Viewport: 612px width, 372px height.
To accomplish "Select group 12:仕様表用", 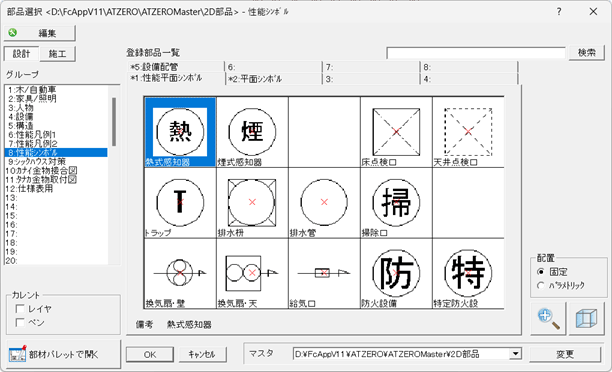I will 56,189.
